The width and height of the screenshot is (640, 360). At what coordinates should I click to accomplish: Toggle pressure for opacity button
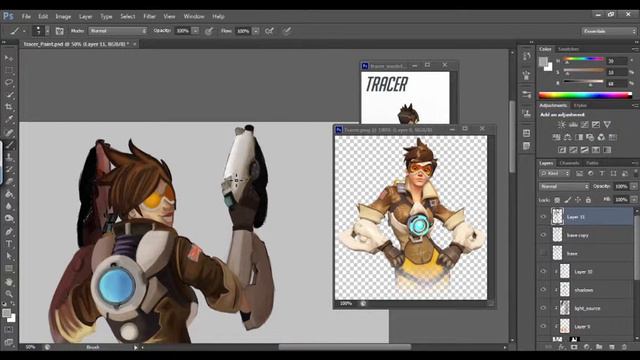(x=209, y=31)
